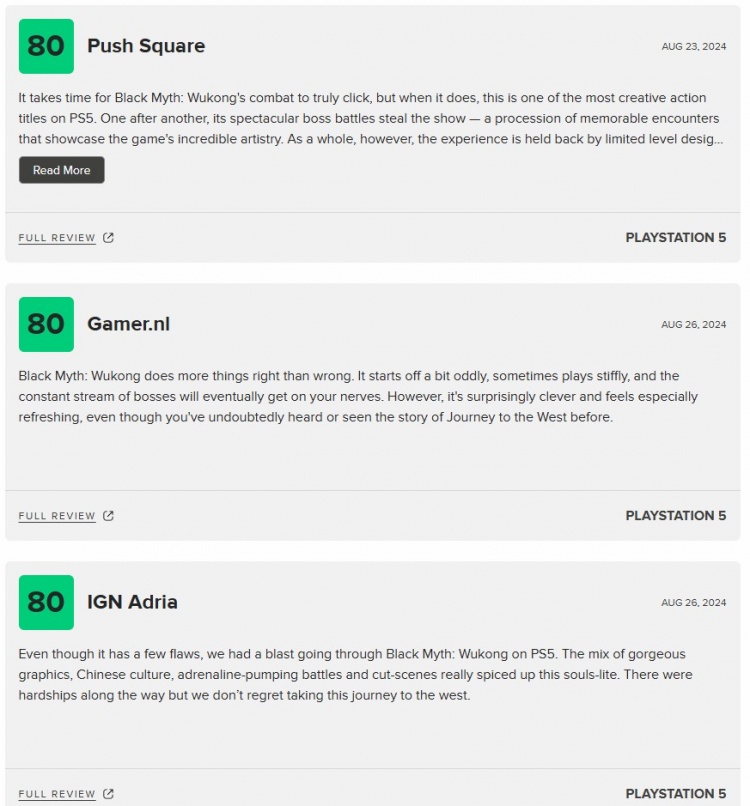The height and width of the screenshot is (806, 750).
Task: Click the truncated Push Square review text
Action: [x=371, y=118]
